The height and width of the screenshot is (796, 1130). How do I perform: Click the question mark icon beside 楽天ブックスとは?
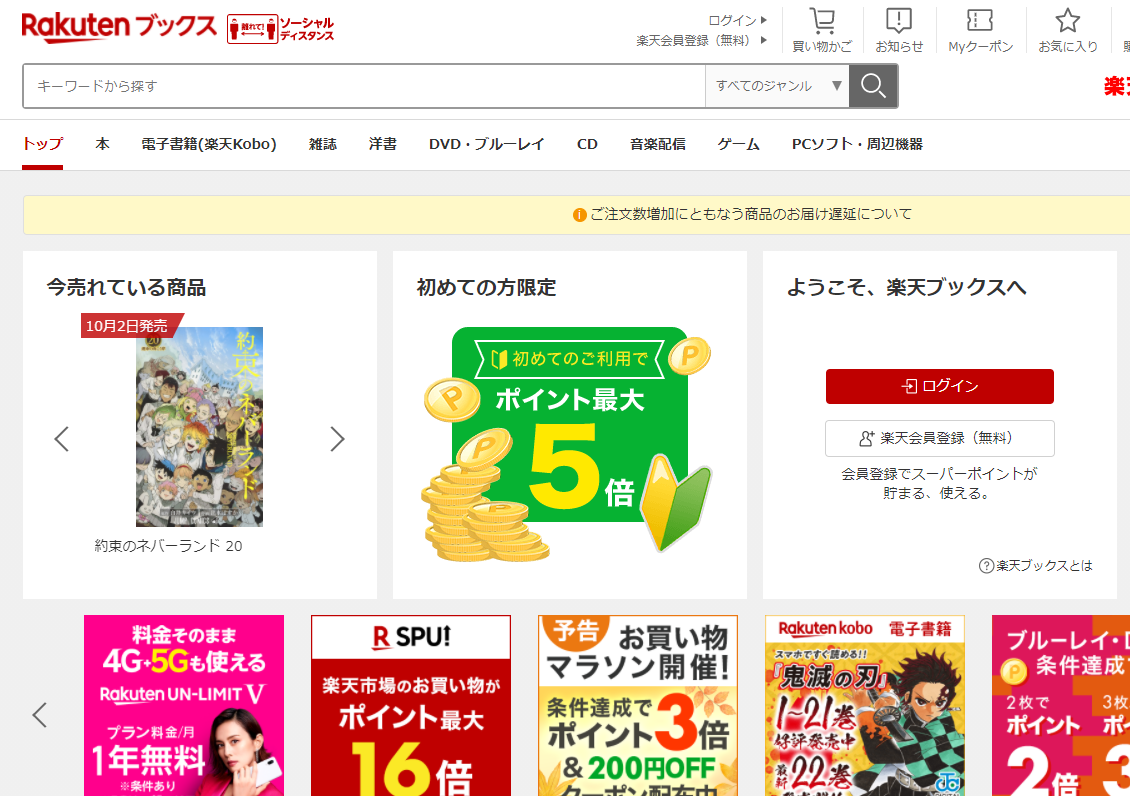pos(986,566)
